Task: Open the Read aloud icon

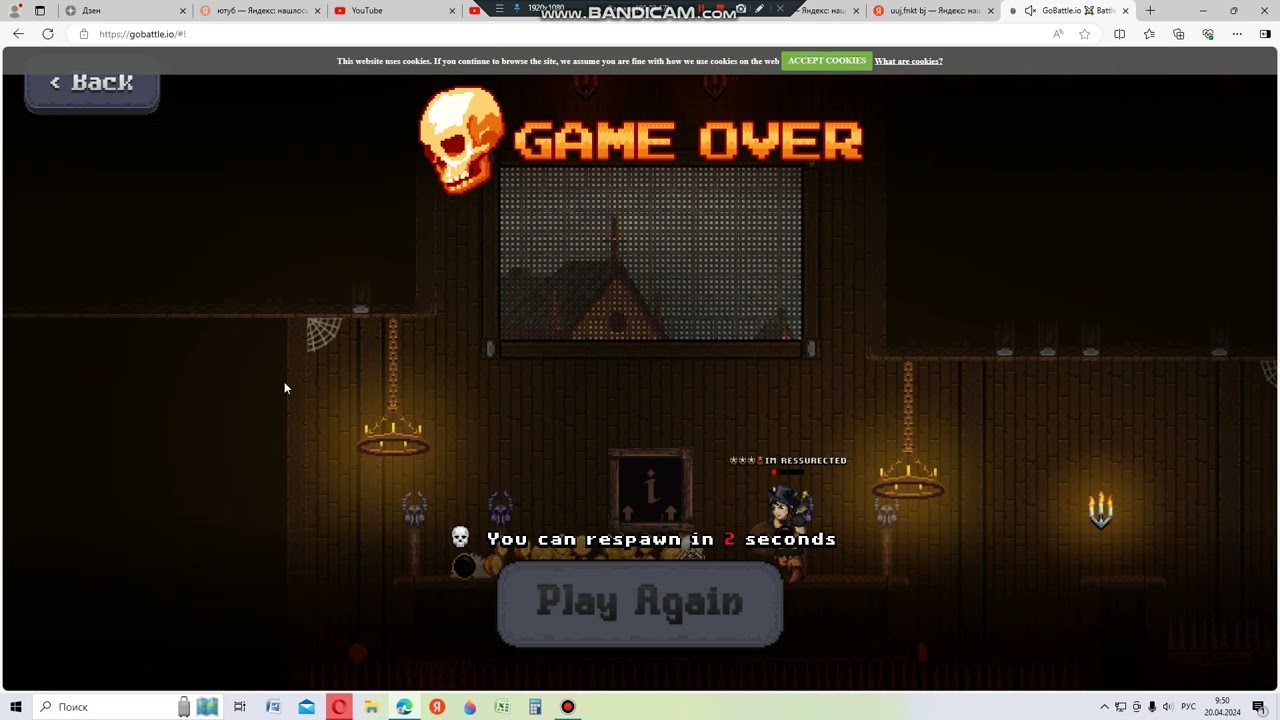Action: pyautogui.click(x=1058, y=34)
